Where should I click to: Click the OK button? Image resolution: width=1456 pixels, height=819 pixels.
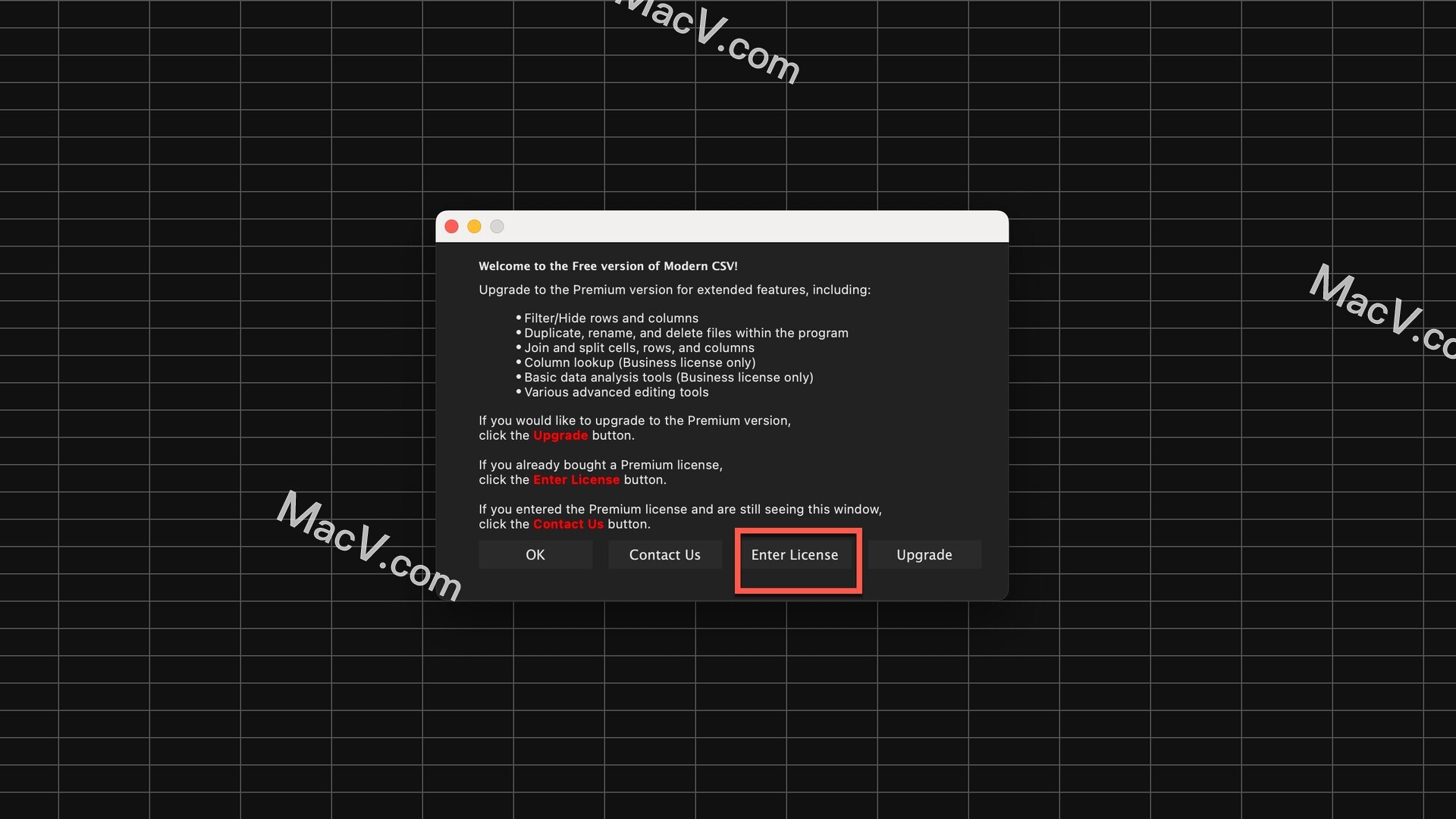(535, 554)
